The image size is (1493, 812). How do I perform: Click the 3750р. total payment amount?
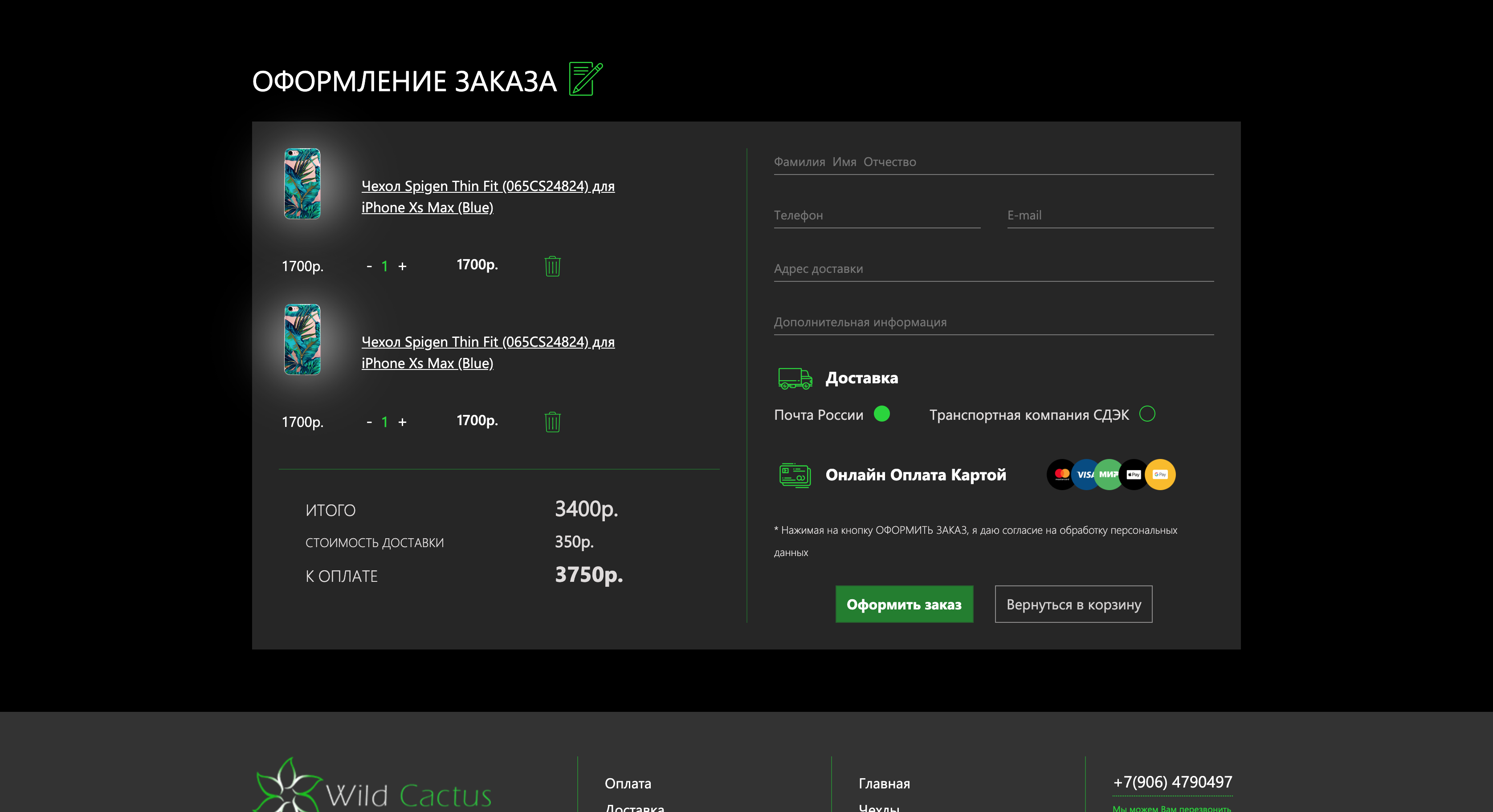[x=589, y=575]
